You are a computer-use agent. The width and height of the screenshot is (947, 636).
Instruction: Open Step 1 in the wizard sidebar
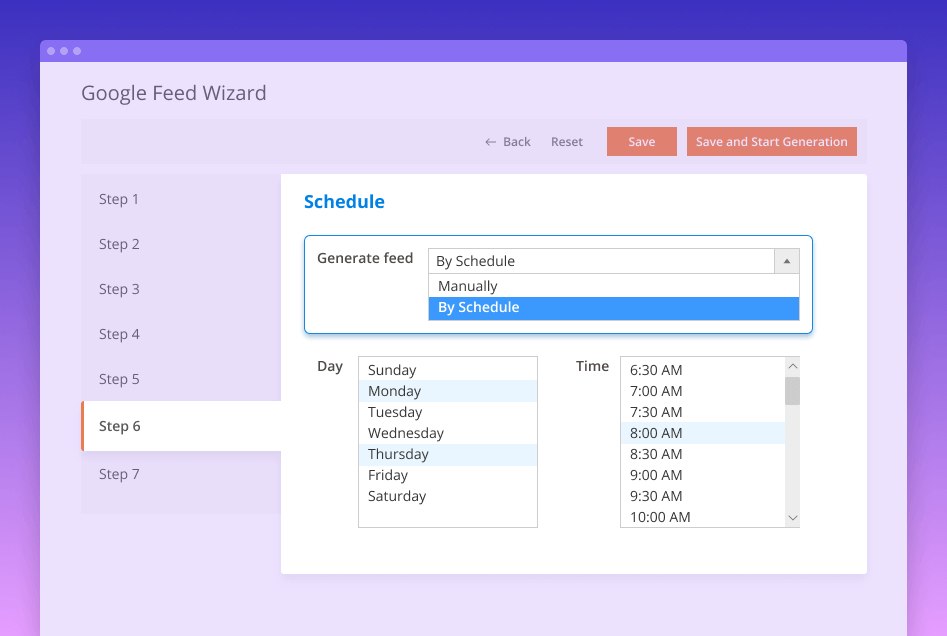click(119, 199)
